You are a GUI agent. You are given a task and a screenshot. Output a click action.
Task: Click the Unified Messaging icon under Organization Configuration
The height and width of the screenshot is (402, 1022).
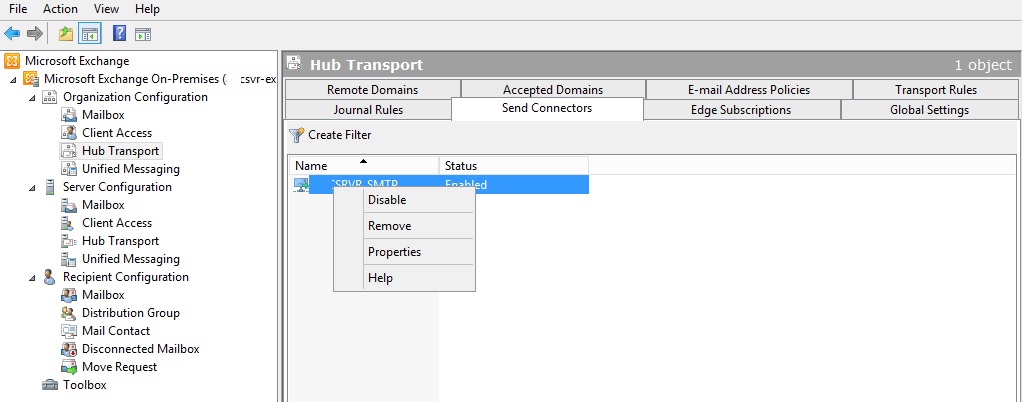pos(69,169)
